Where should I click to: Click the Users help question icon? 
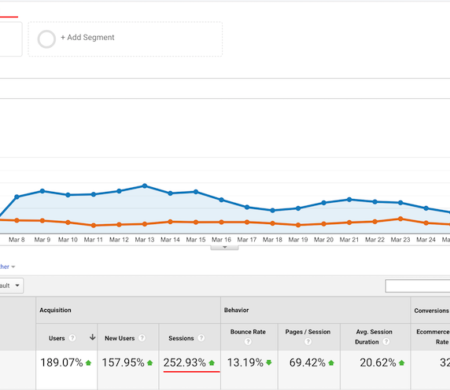tap(72, 338)
